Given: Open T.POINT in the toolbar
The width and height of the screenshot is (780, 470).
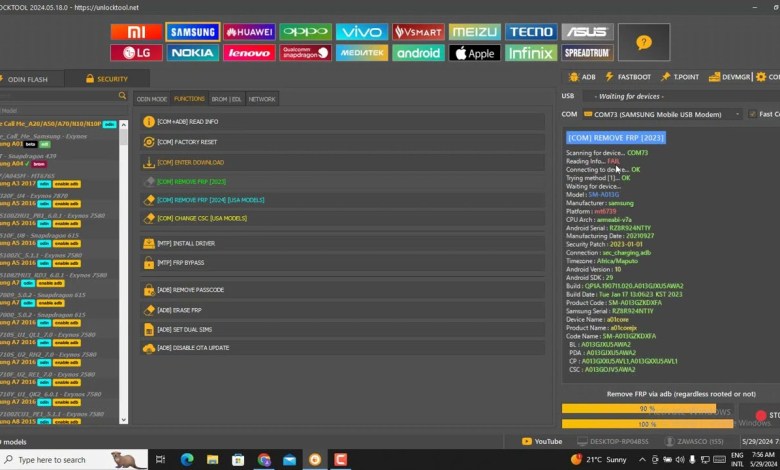Looking at the screenshot, I should pyautogui.click(x=680, y=77).
